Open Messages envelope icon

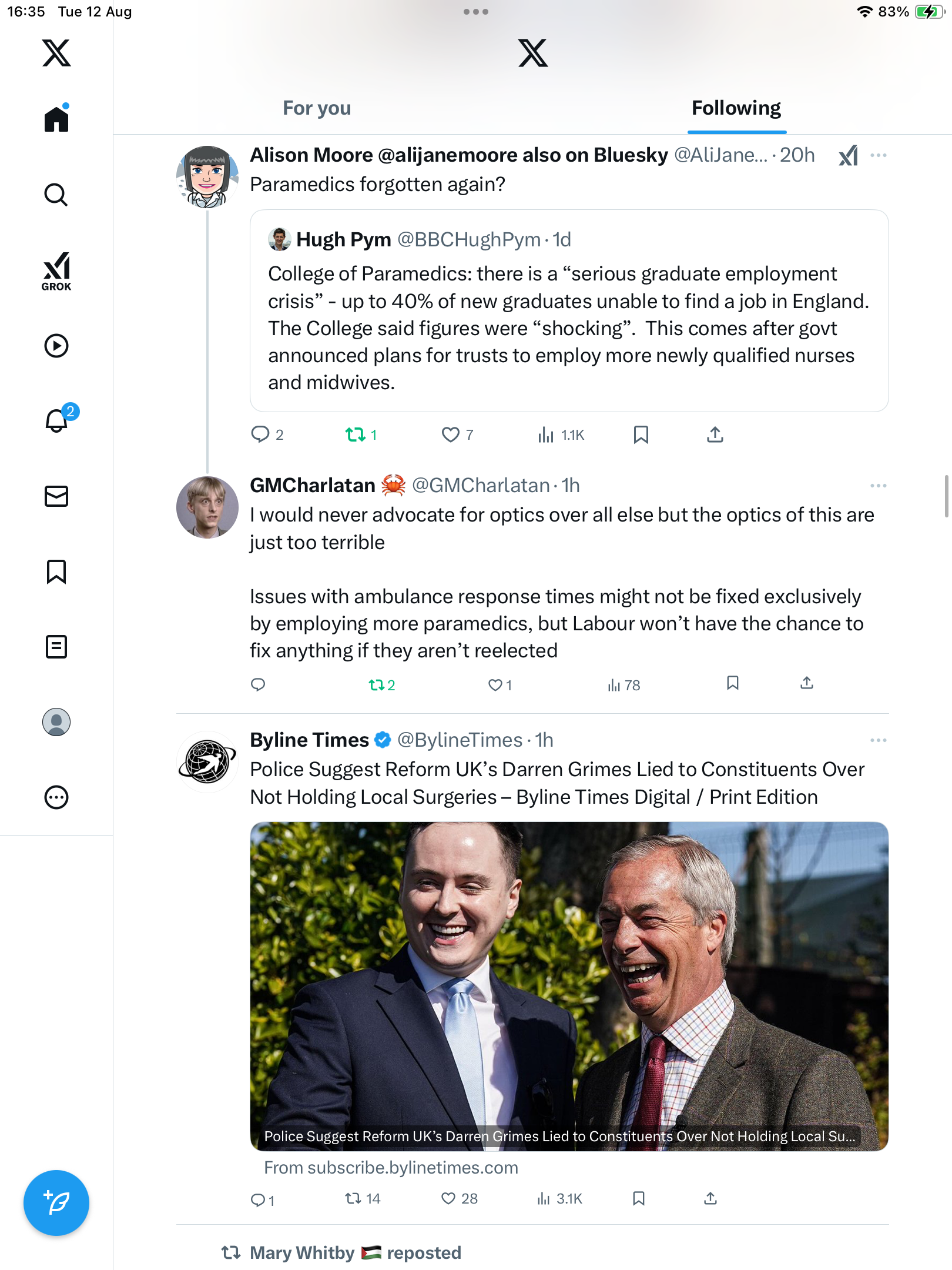point(56,496)
